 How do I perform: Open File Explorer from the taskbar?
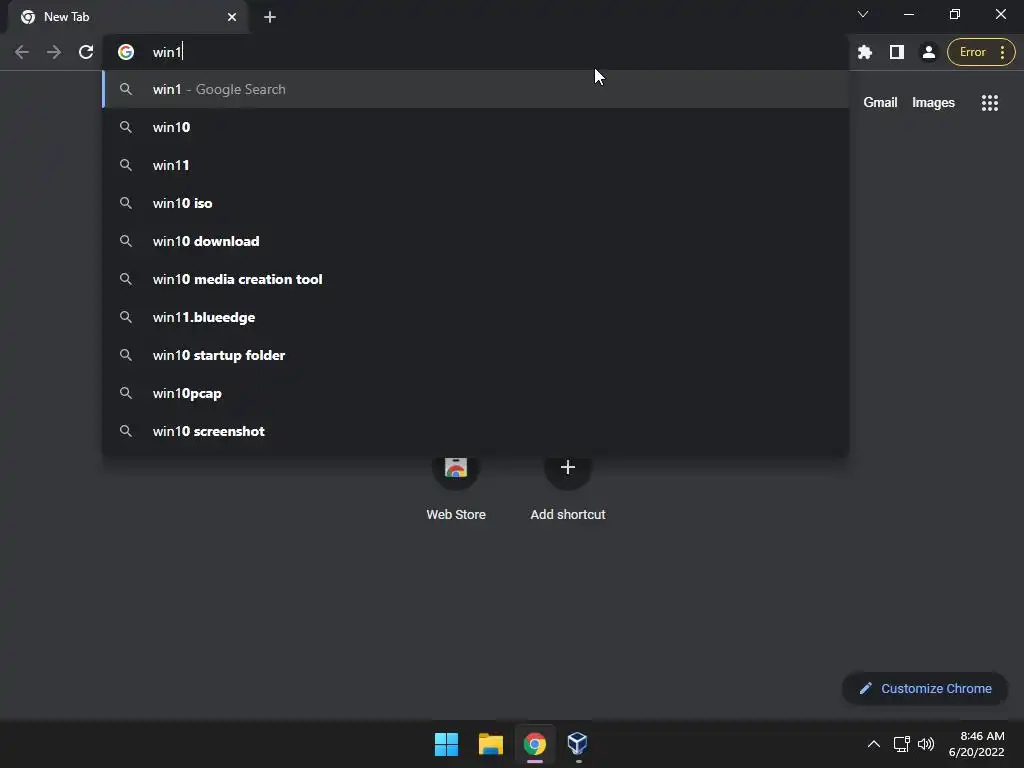[490, 744]
